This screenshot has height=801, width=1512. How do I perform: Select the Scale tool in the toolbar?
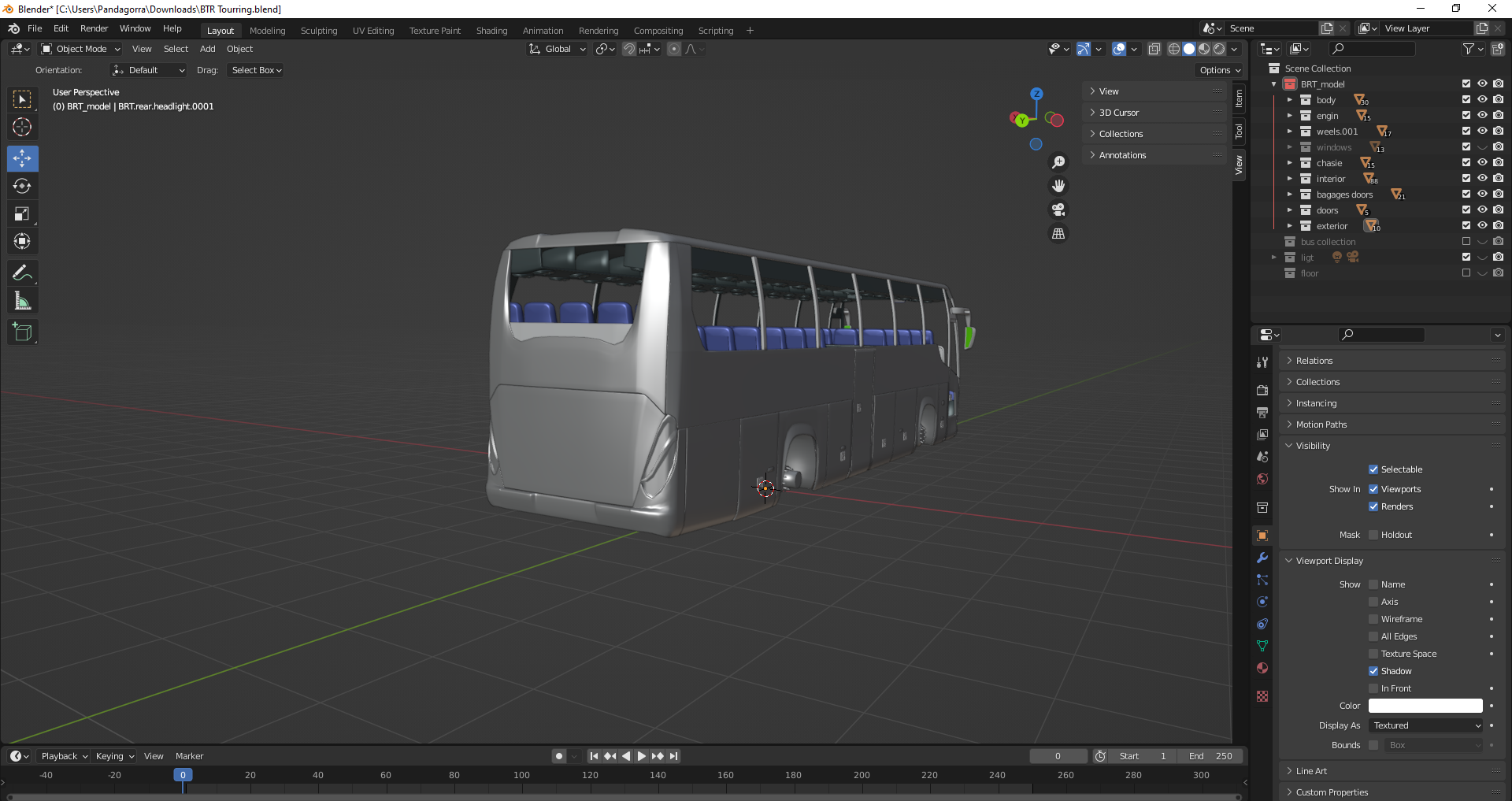[22, 214]
